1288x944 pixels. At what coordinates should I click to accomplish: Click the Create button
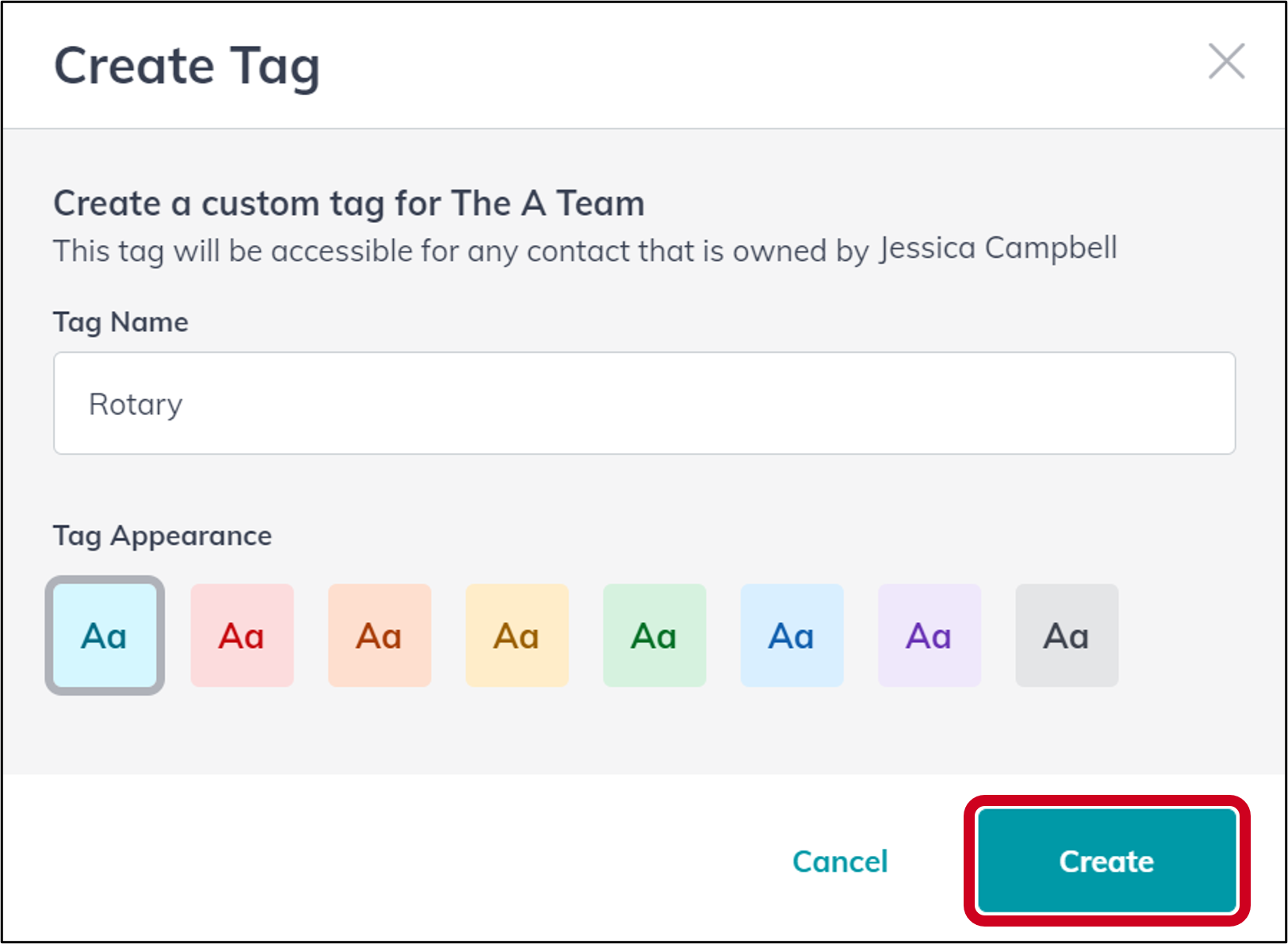pyautogui.click(x=1106, y=861)
